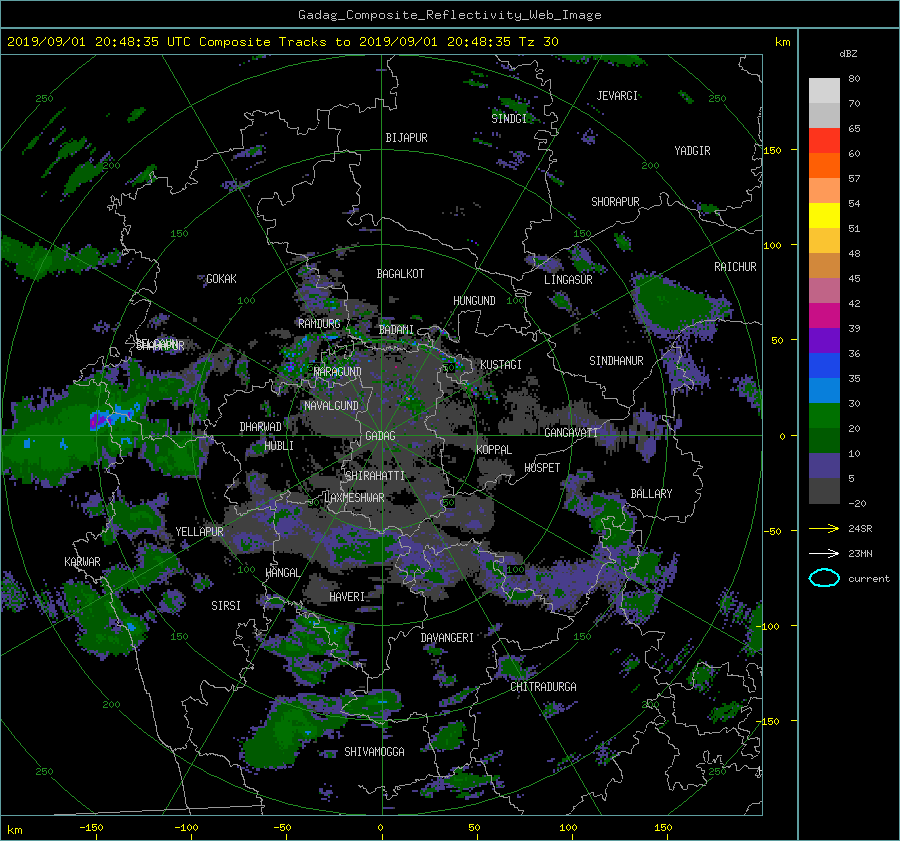Click the dBZ legend heading

[x=848, y=54]
